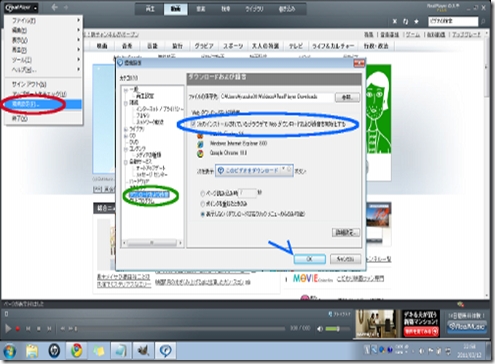Select DVD in the category tree
495x364 pixels.
click(134, 142)
